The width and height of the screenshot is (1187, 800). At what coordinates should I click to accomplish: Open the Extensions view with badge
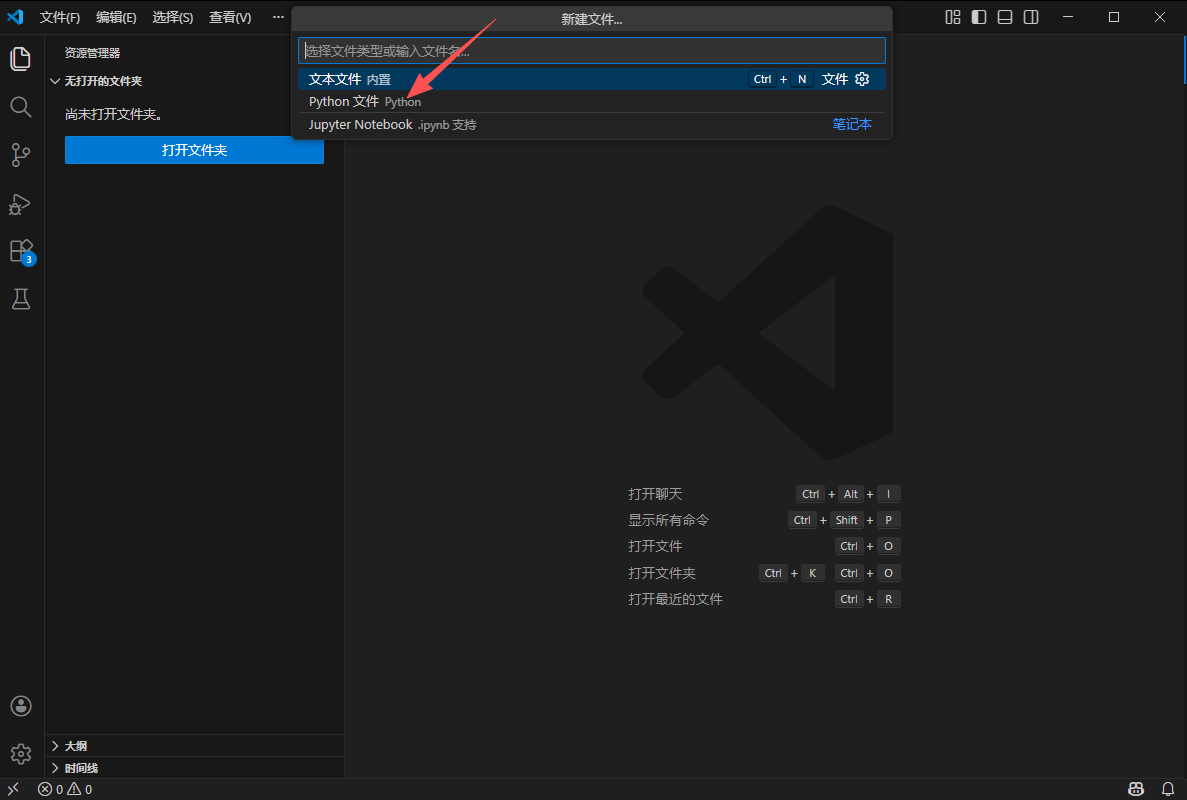tap(21, 251)
